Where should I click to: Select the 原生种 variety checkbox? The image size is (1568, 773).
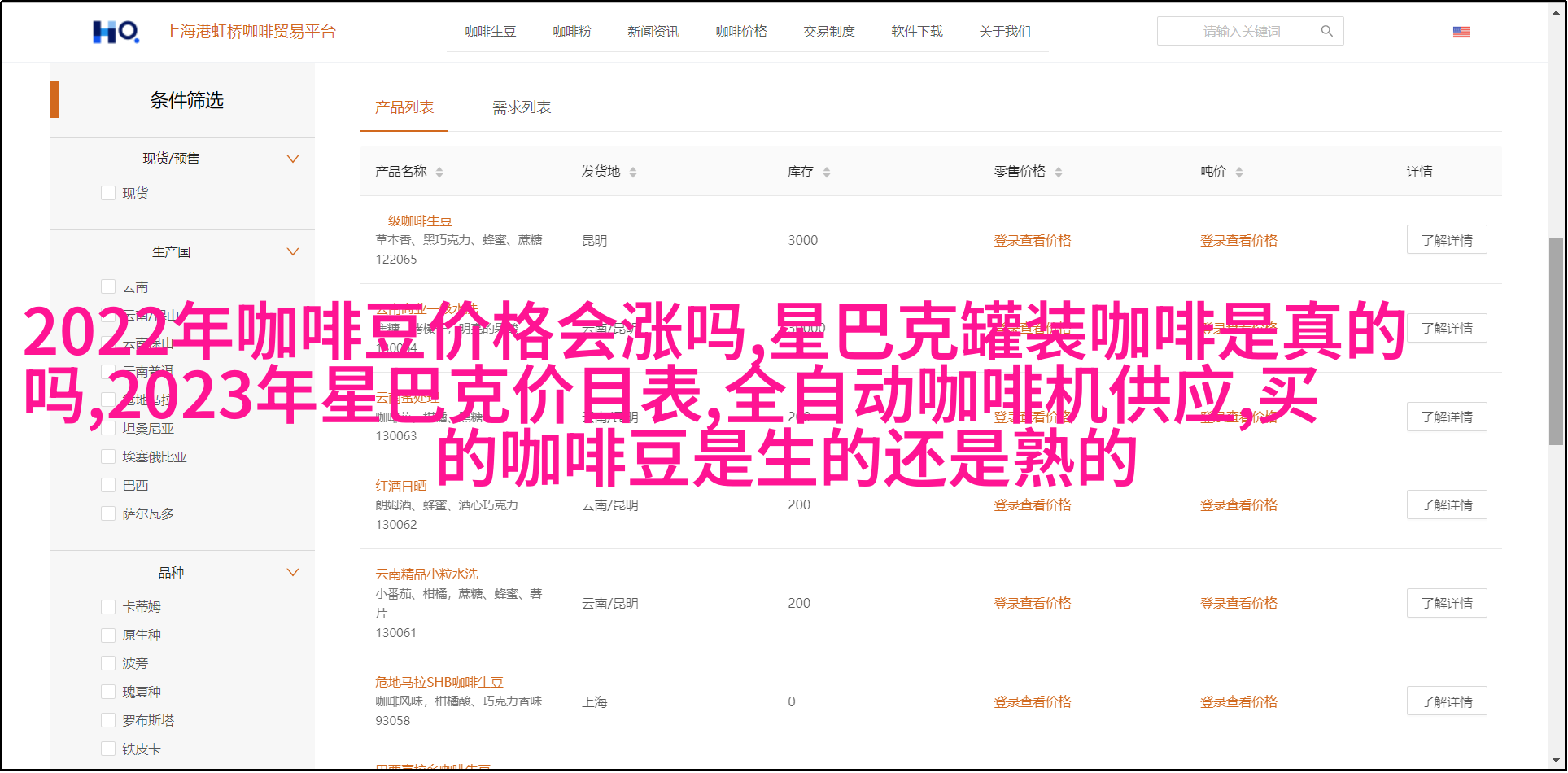pyautogui.click(x=107, y=635)
